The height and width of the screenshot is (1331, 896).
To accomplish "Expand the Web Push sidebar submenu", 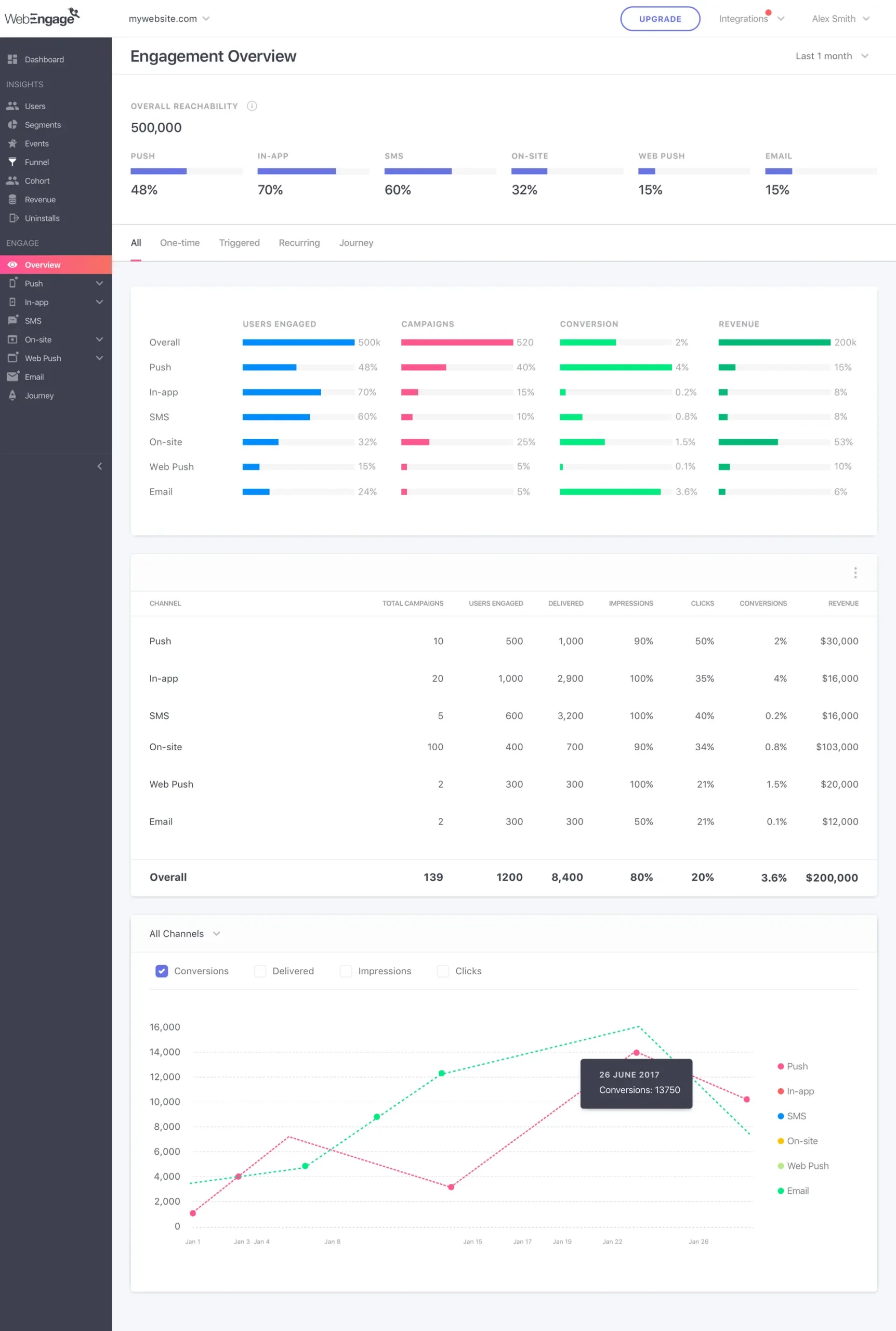I will pos(99,358).
